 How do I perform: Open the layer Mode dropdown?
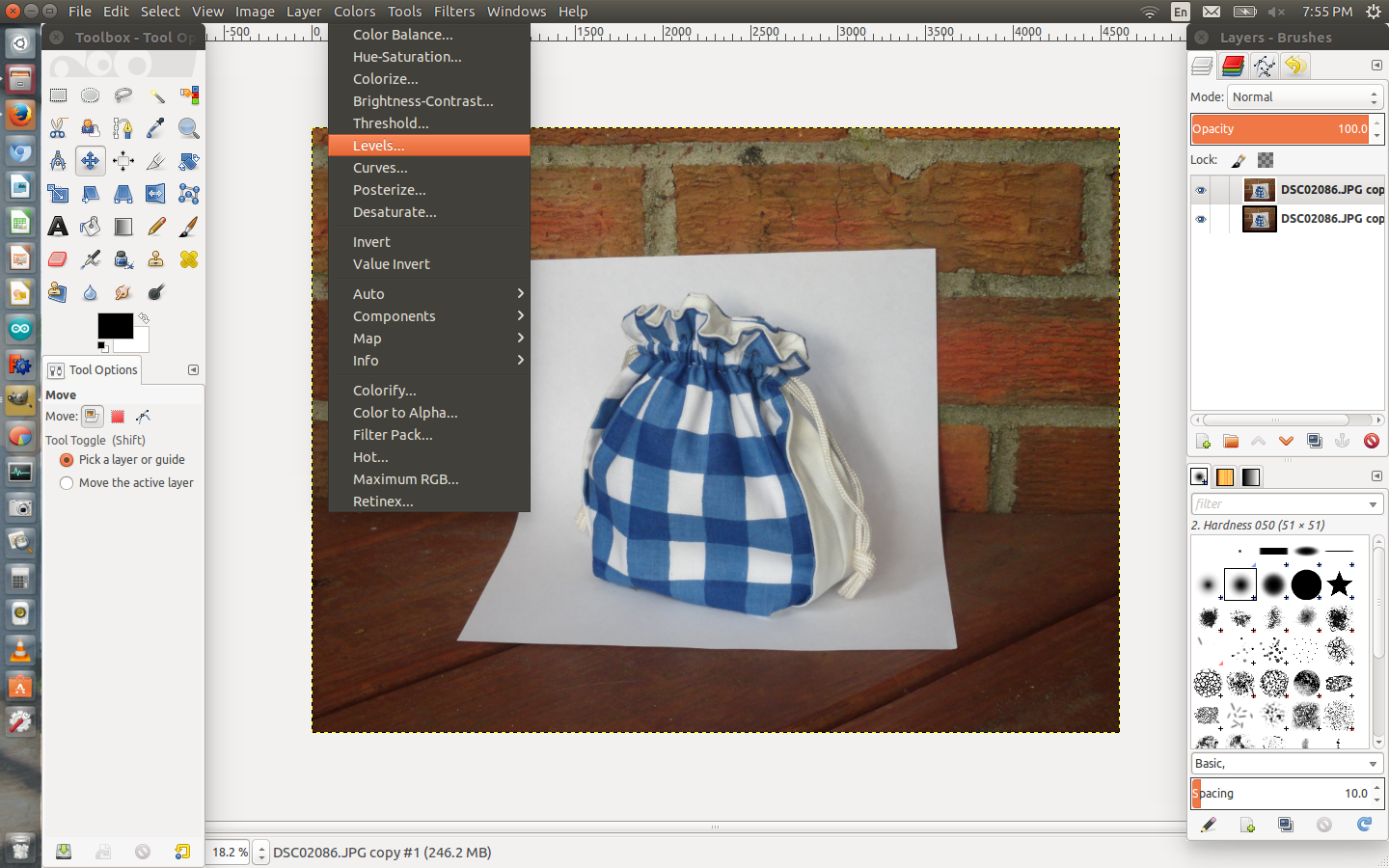pyautogui.click(x=1305, y=97)
